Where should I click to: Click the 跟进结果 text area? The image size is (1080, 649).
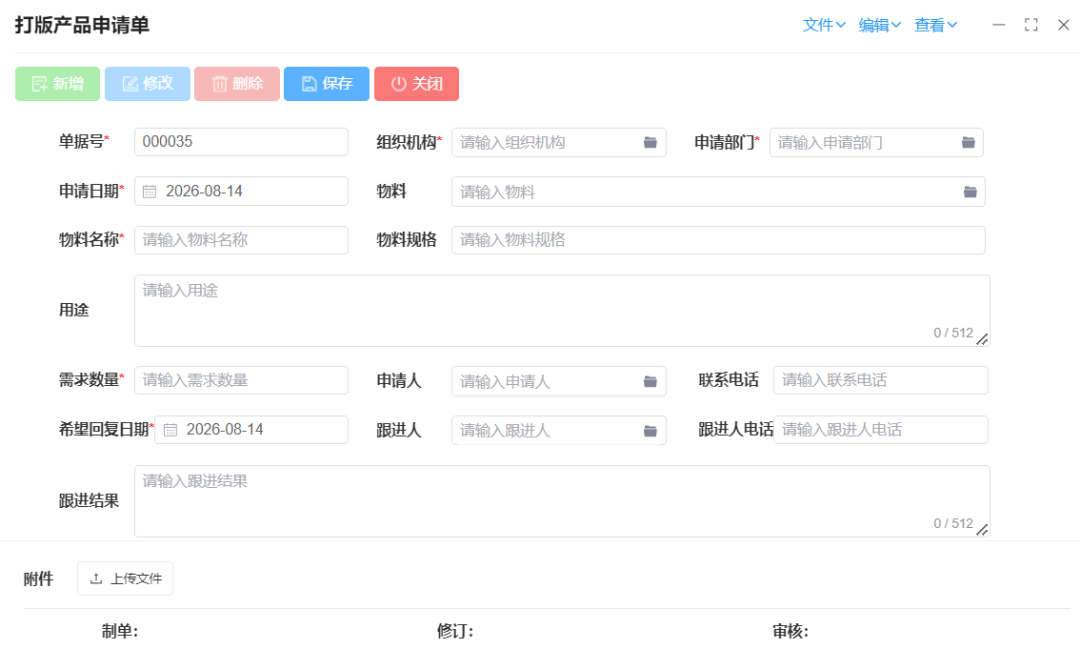click(x=562, y=502)
